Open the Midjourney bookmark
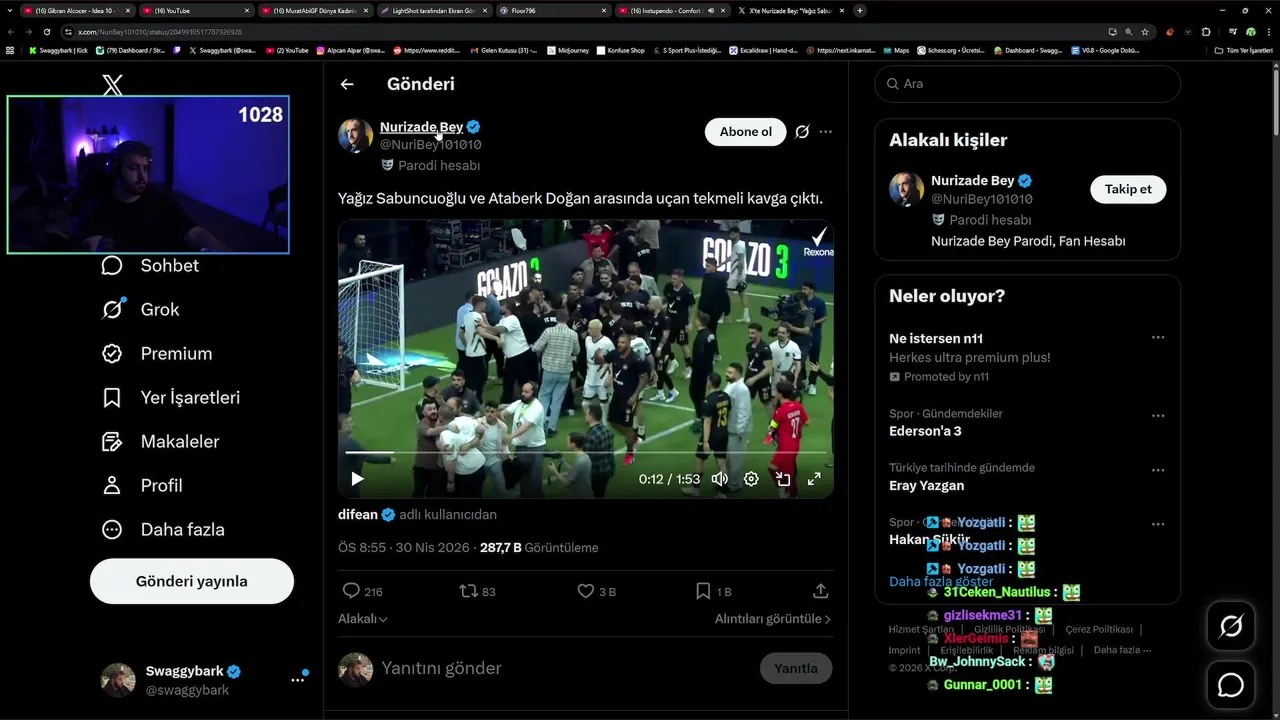 click(568, 50)
